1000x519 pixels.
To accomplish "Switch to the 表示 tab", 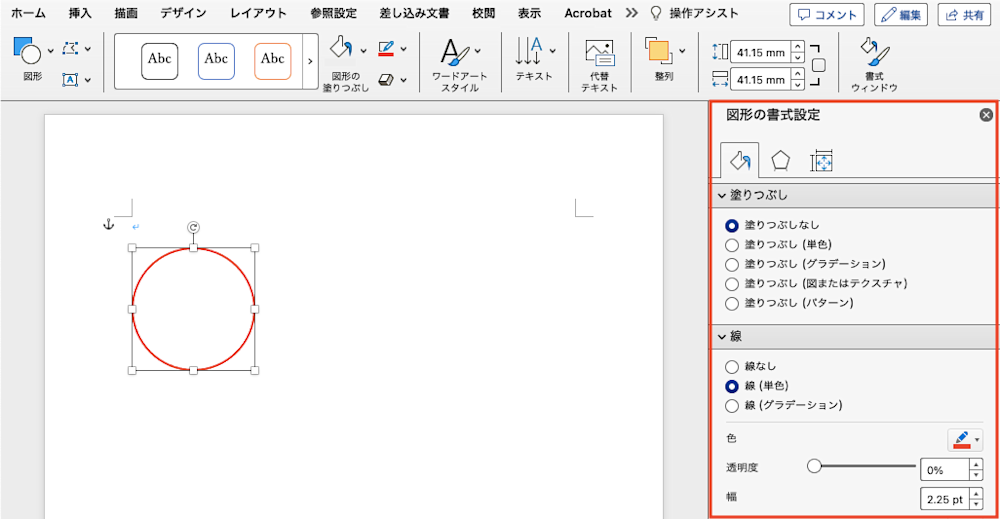I will pyautogui.click(x=529, y=13).
